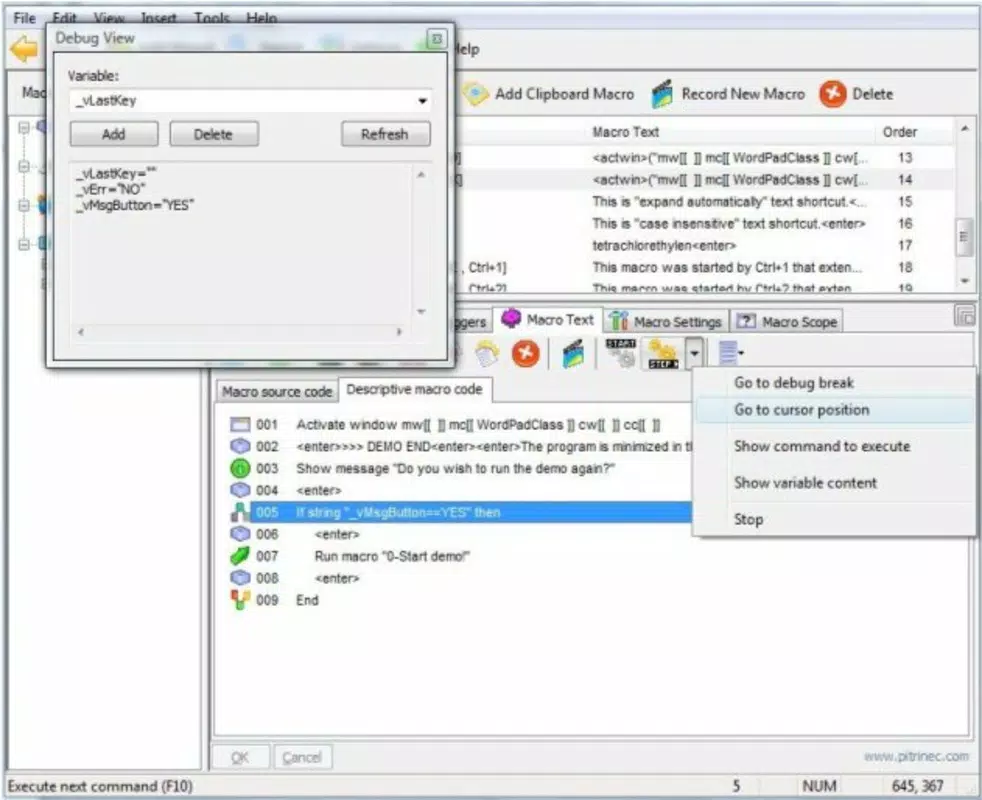Select line 003 Show message command
The height and width of the screenshot is (800, 982).
455,469
